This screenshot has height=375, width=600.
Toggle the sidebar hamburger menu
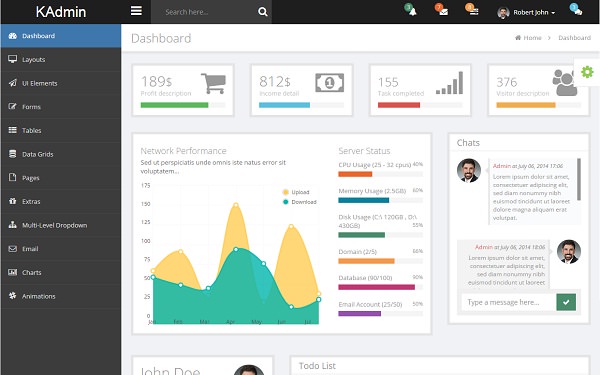(136, 11)
